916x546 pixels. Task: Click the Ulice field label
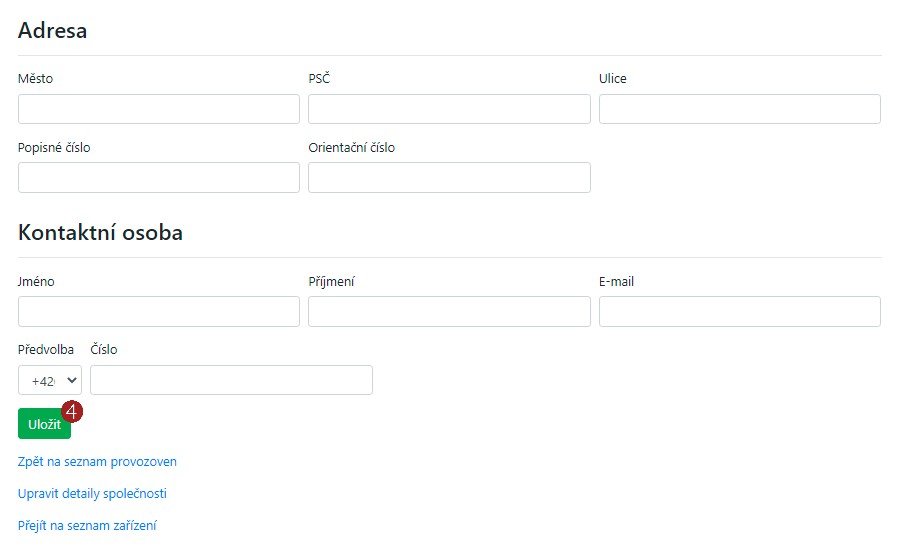click(x=613, y=79)
